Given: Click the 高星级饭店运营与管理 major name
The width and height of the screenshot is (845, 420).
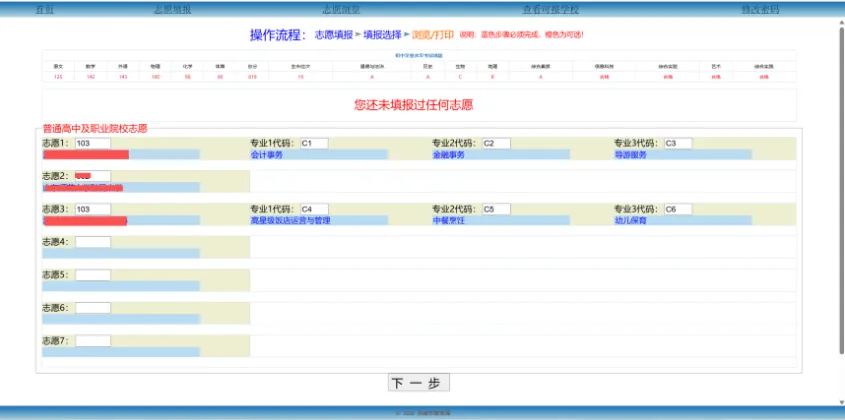Looking at the screenshot, I should point(290,221).
